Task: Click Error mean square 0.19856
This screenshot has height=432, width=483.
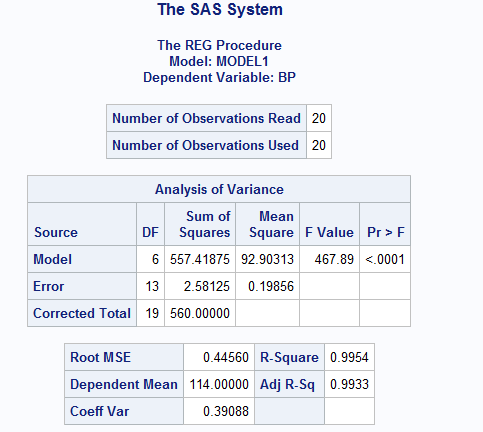Action: click(x=271, y=286)
